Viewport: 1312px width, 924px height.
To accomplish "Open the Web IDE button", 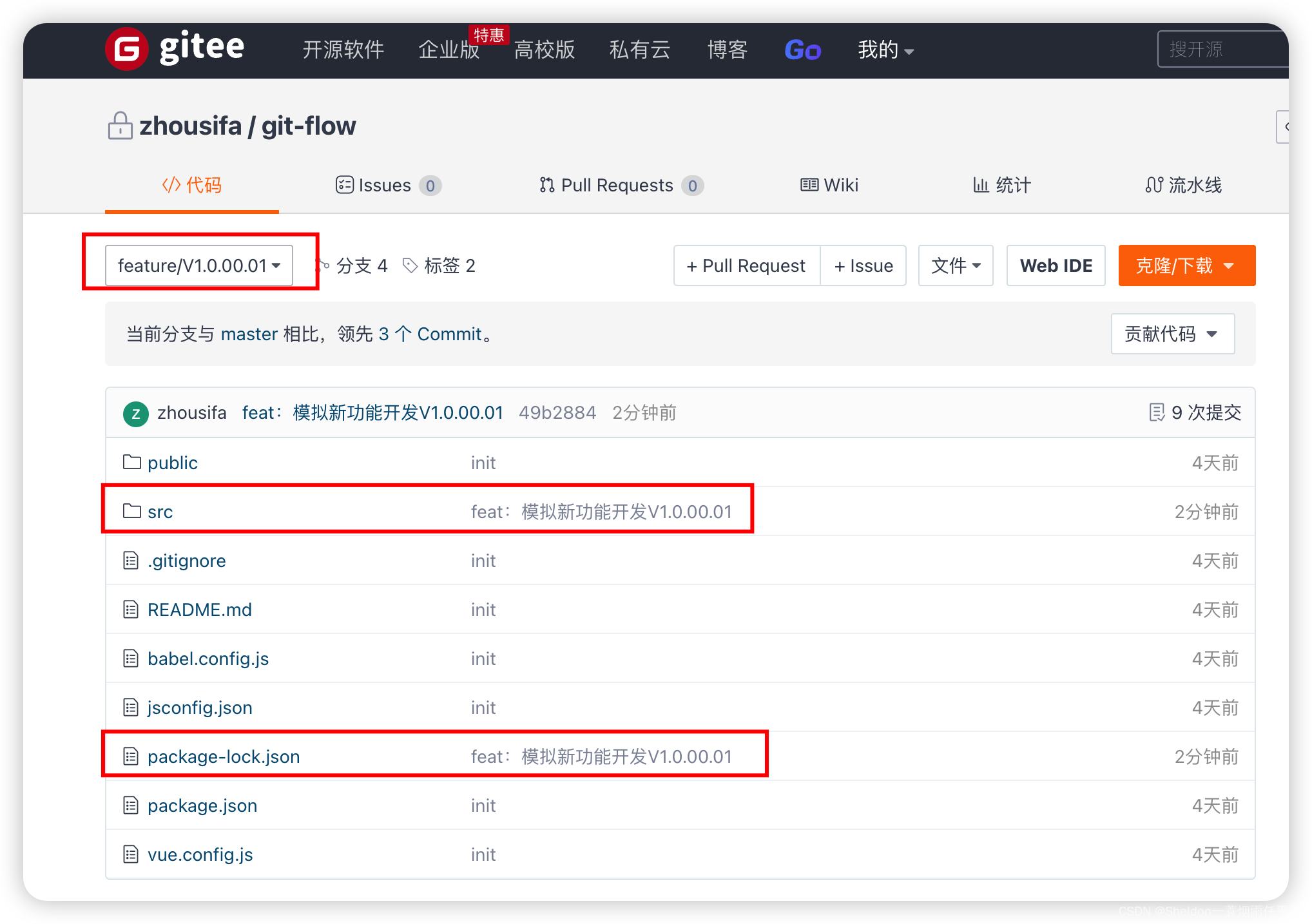I will [1056, 265].
